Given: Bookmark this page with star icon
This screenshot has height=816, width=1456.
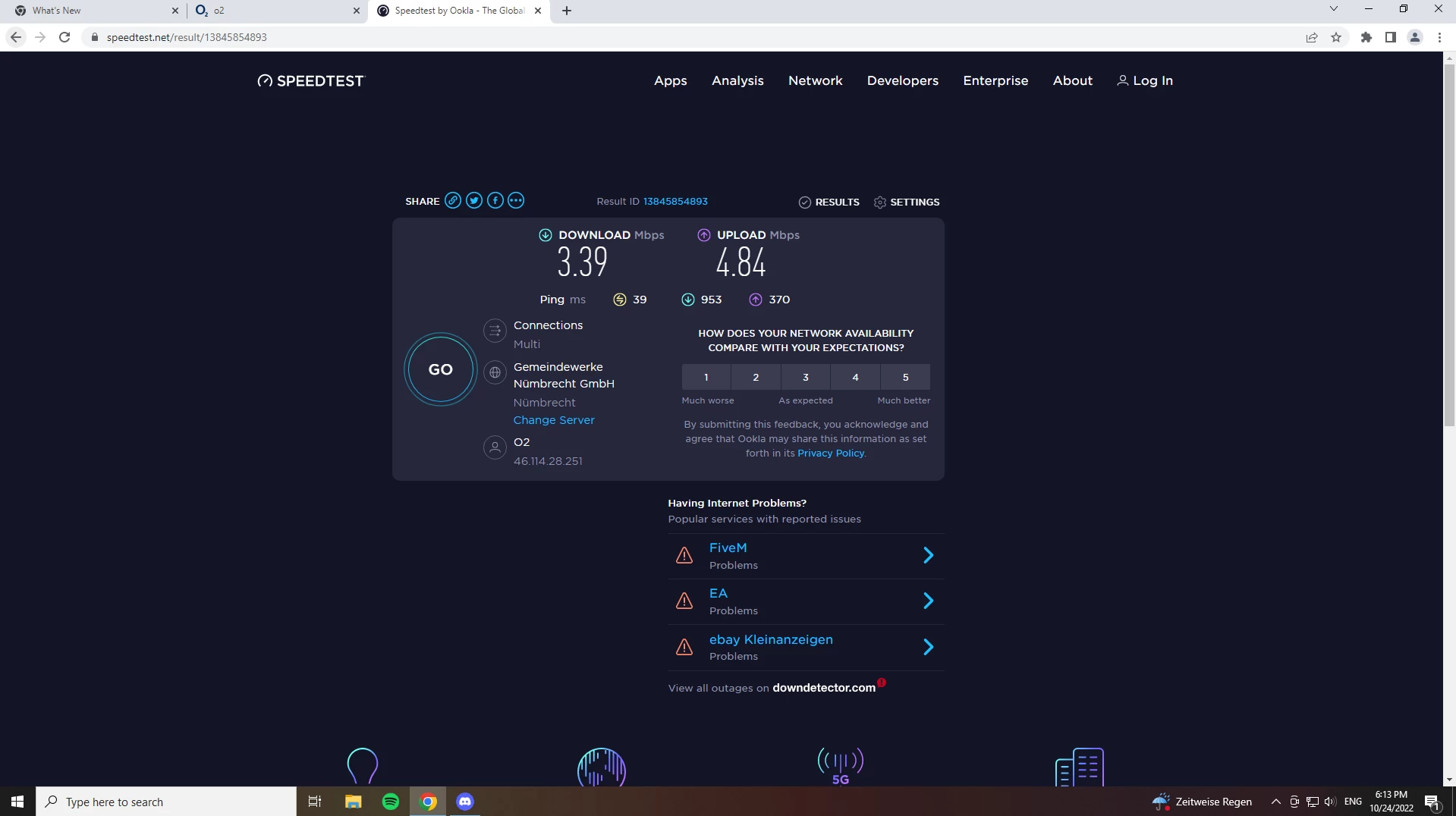Looking at the screenshot, I should tap(1336, 37).
